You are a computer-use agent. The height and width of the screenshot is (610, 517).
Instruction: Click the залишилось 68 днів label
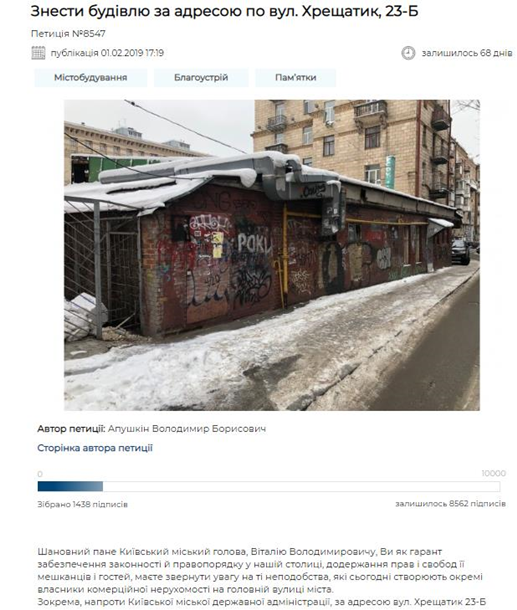467,53
